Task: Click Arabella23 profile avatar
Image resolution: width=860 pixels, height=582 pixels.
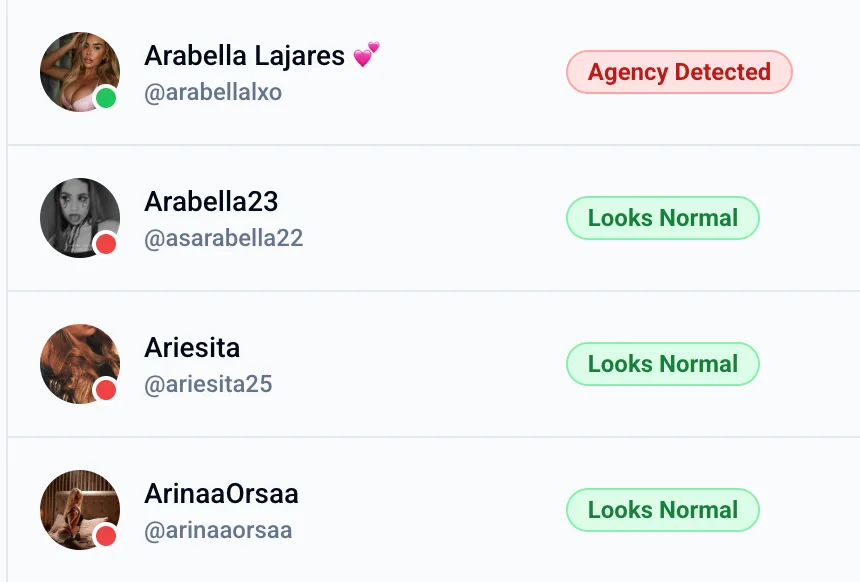Action: point(80,218)
